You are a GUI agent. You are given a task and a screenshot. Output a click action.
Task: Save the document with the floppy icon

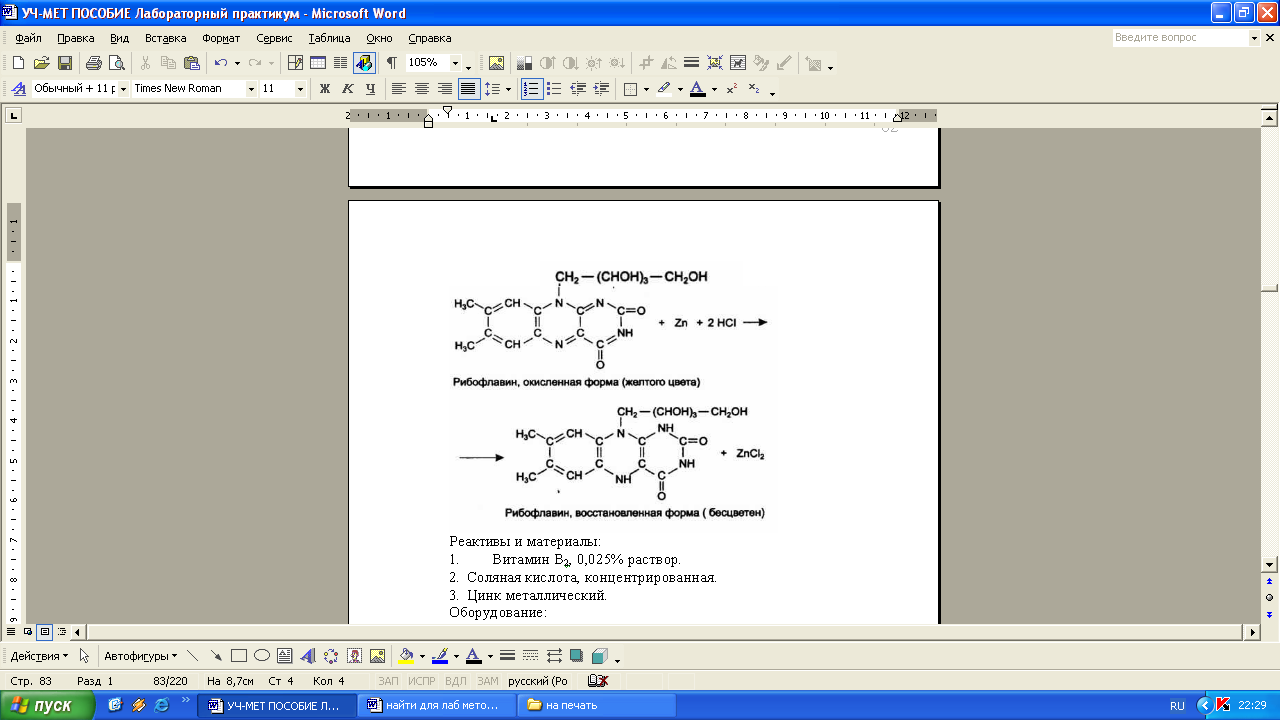[x=64, y=63]
